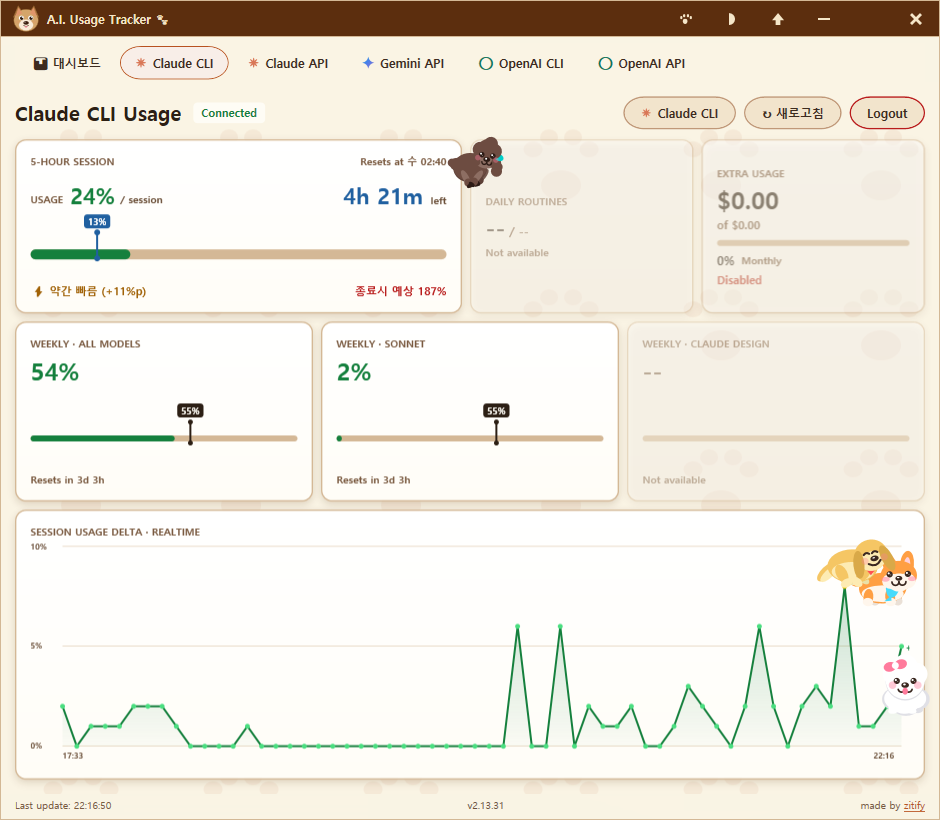Click 'Resets in 3d 3h' under Sonnet
Viewport: 940px width, 820px height.
coord(373,480)
